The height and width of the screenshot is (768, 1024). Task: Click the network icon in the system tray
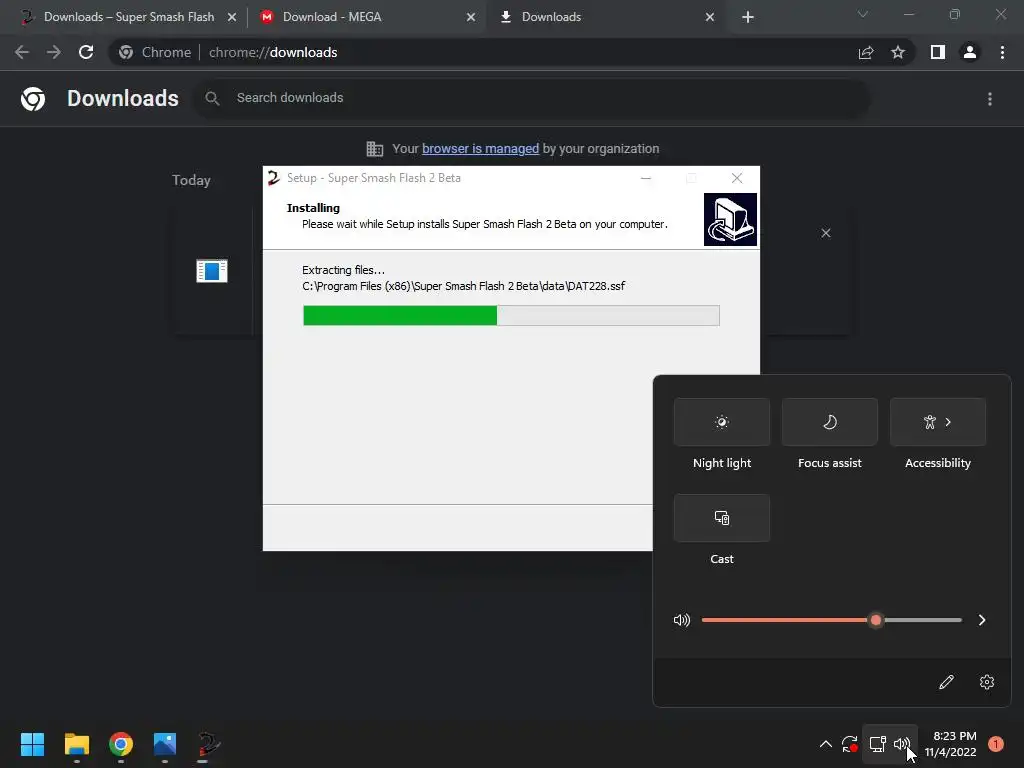tap(877, 744)
